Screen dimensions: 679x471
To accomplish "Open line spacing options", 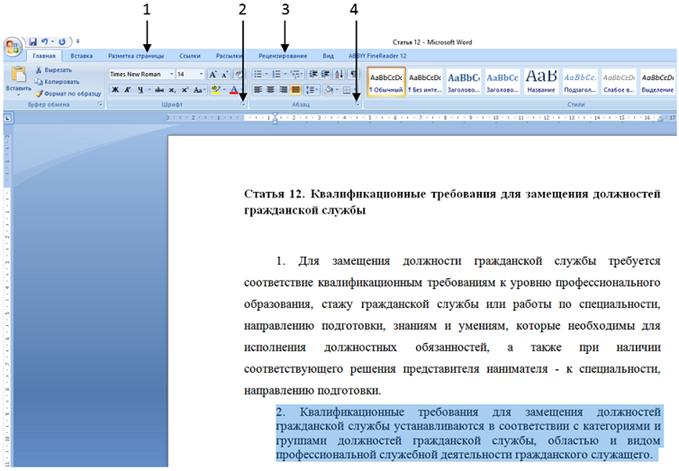I will coord(311,90).
